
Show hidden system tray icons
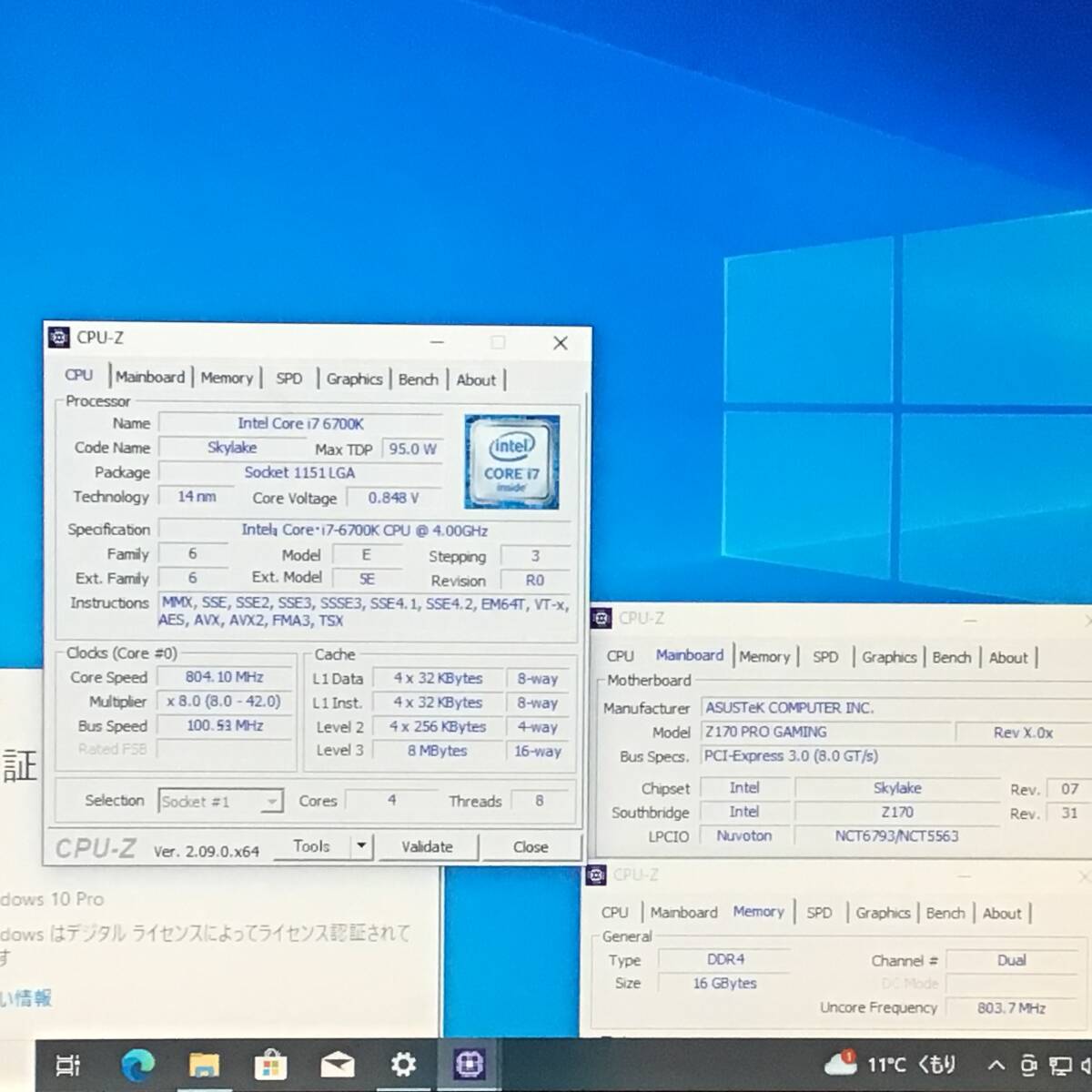coord(996,1065)
